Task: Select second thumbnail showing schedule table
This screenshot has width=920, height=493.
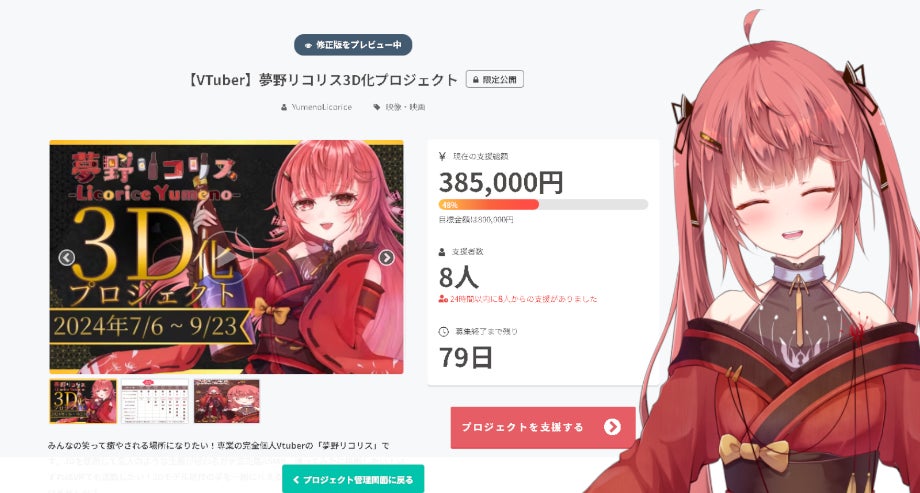Action: [155, 401]
